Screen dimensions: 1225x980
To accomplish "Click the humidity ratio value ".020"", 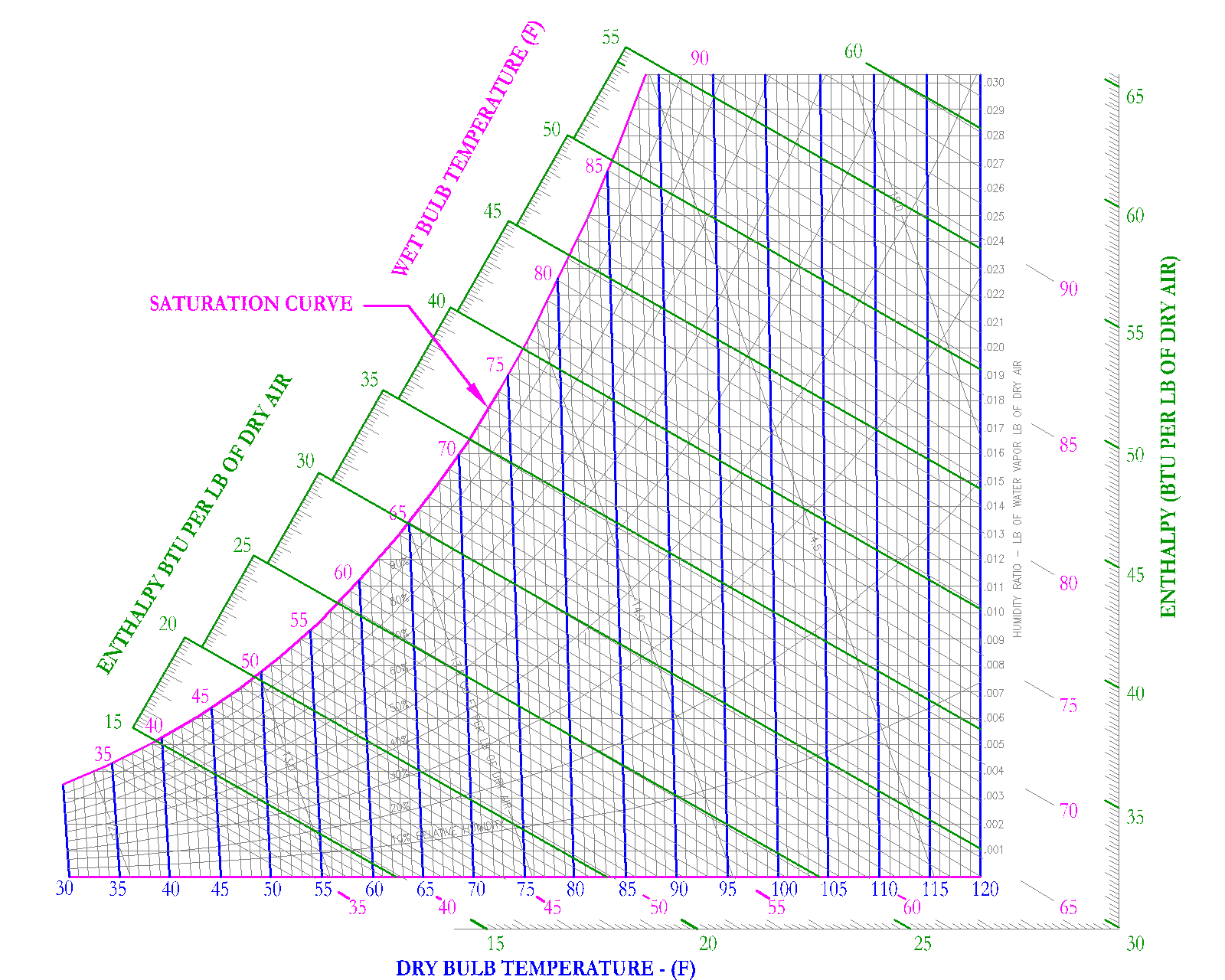I will click(995, 348).
